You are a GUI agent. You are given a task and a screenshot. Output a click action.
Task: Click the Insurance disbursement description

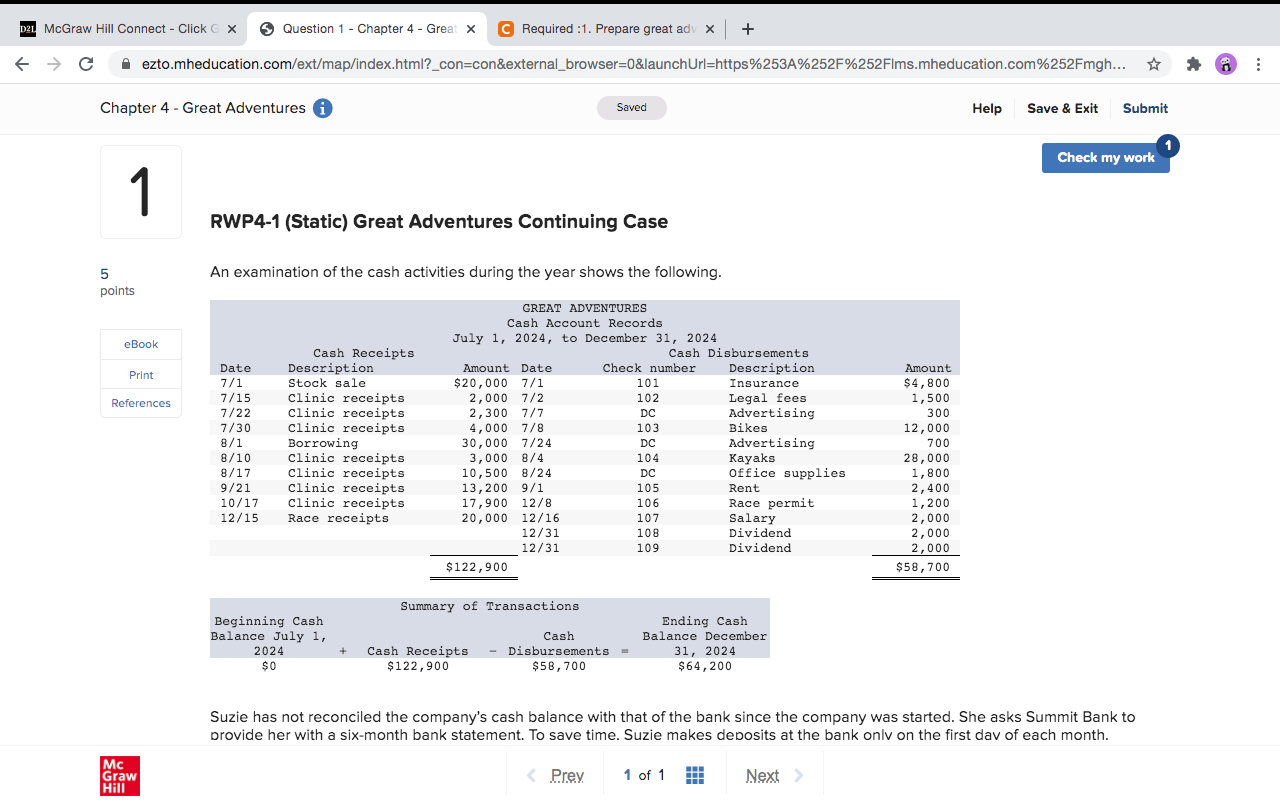[764, 383]
